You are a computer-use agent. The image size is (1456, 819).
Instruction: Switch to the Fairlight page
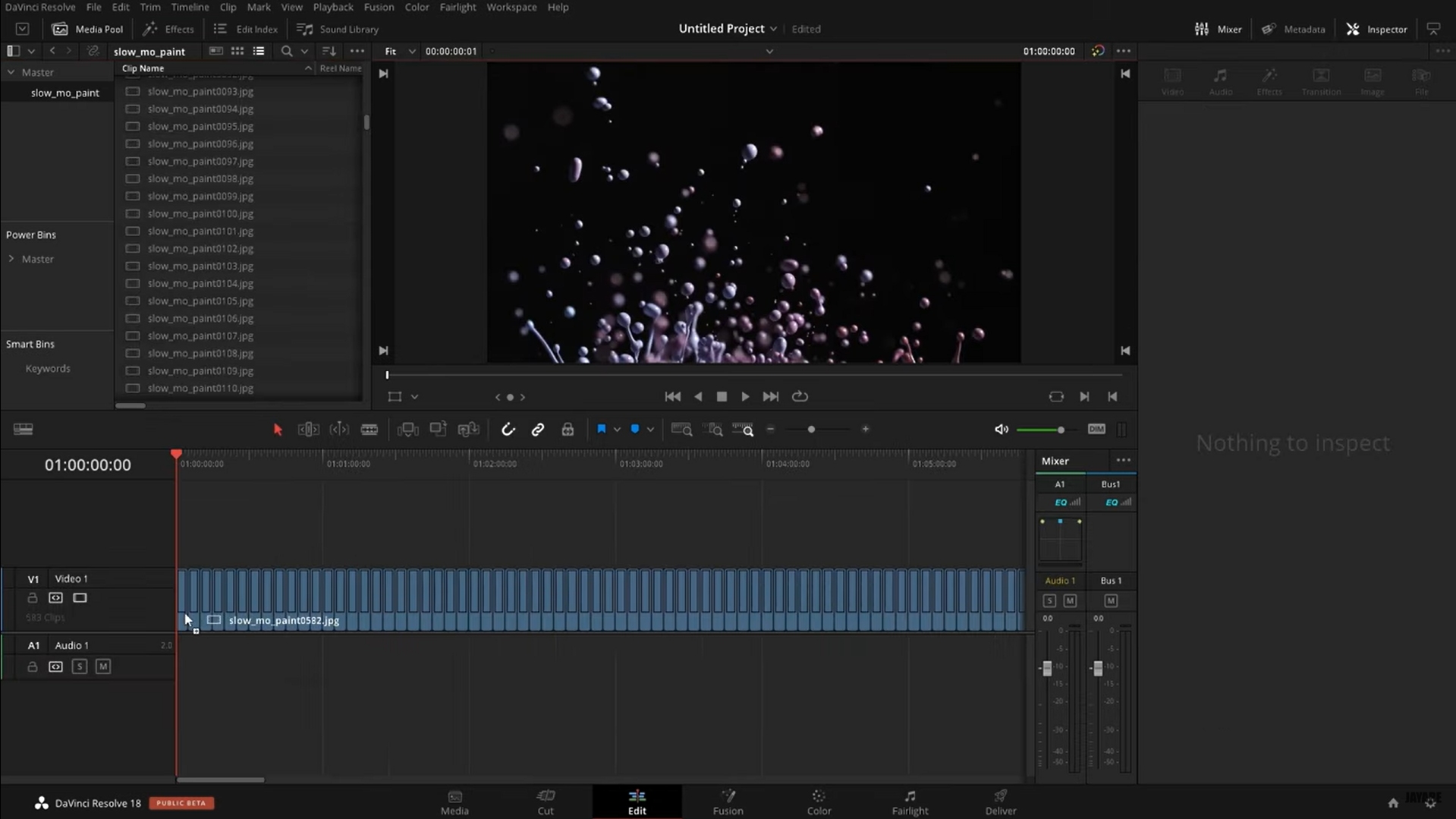(x=910, y=802)
